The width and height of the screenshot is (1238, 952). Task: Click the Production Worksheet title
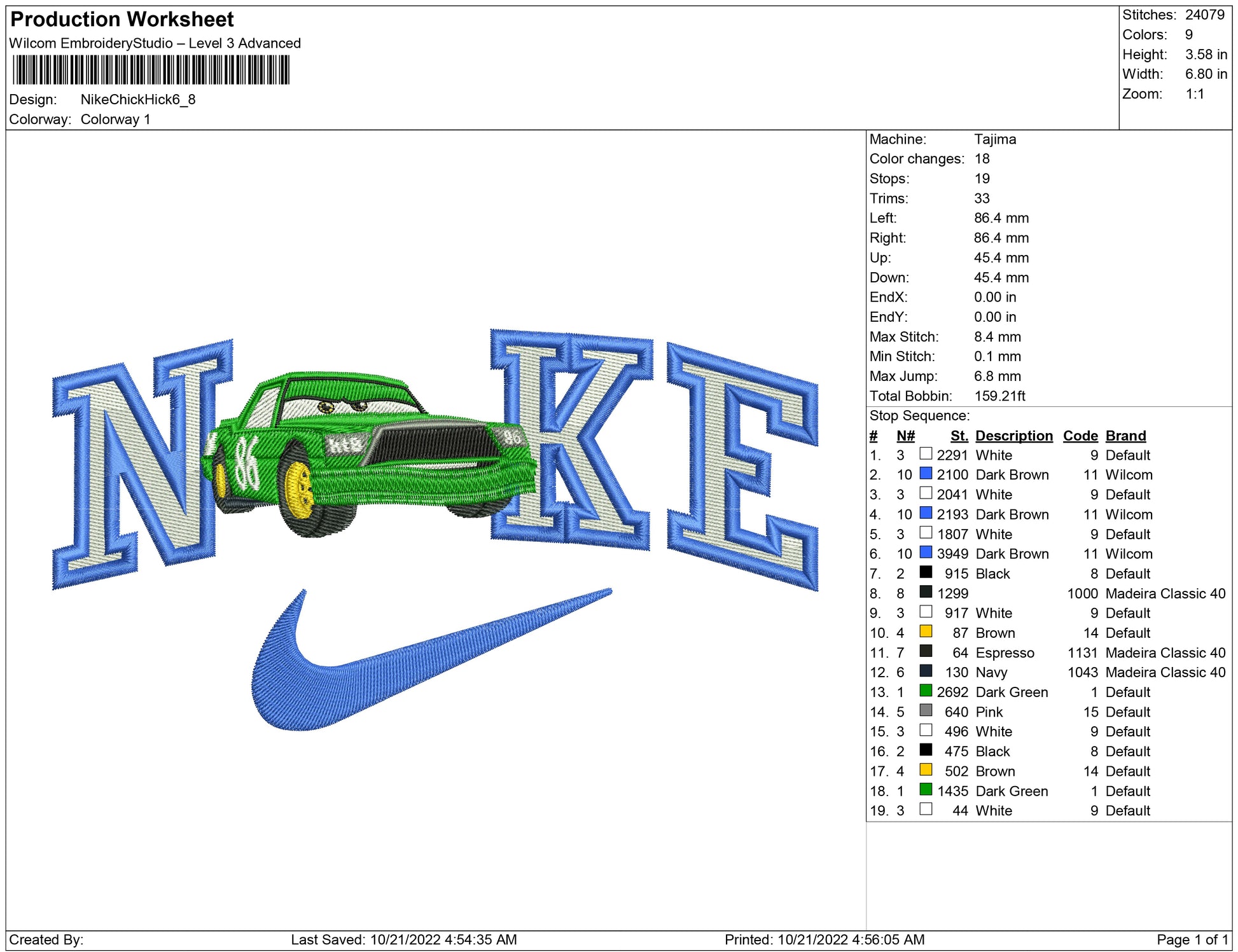click(122, 19)
